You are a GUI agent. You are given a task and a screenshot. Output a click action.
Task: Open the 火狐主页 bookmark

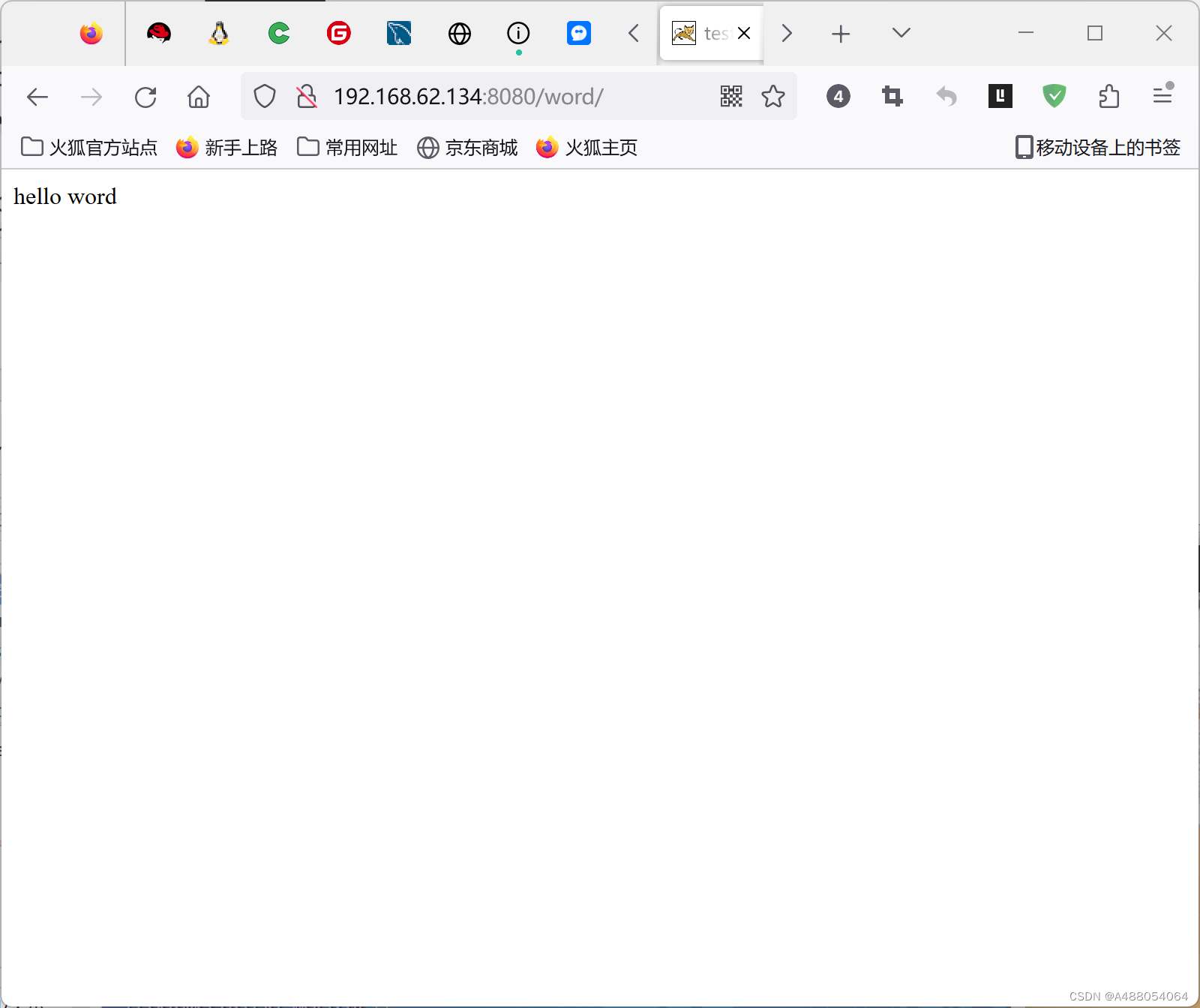click(587, 148)
